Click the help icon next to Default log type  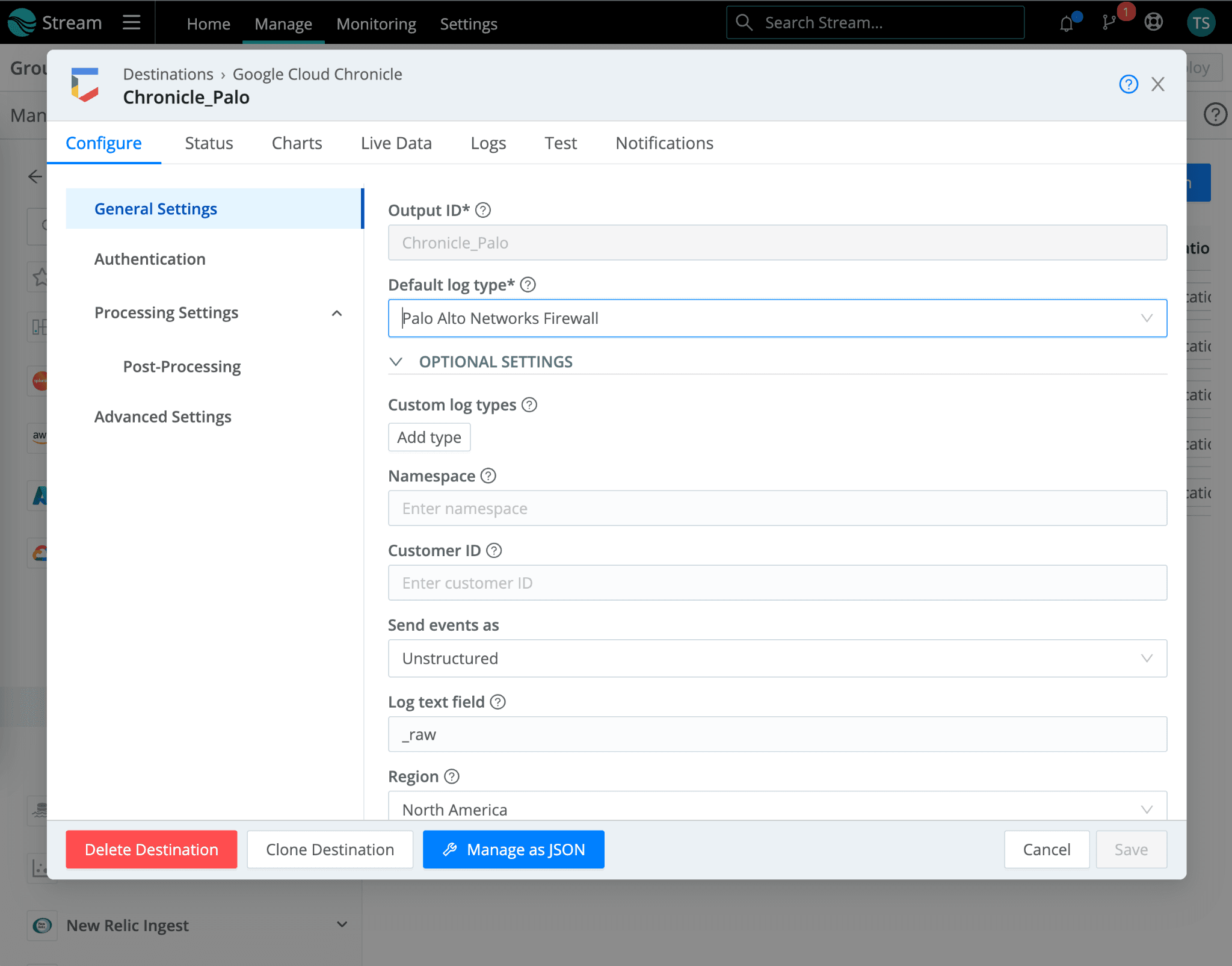tap(528, 285)
